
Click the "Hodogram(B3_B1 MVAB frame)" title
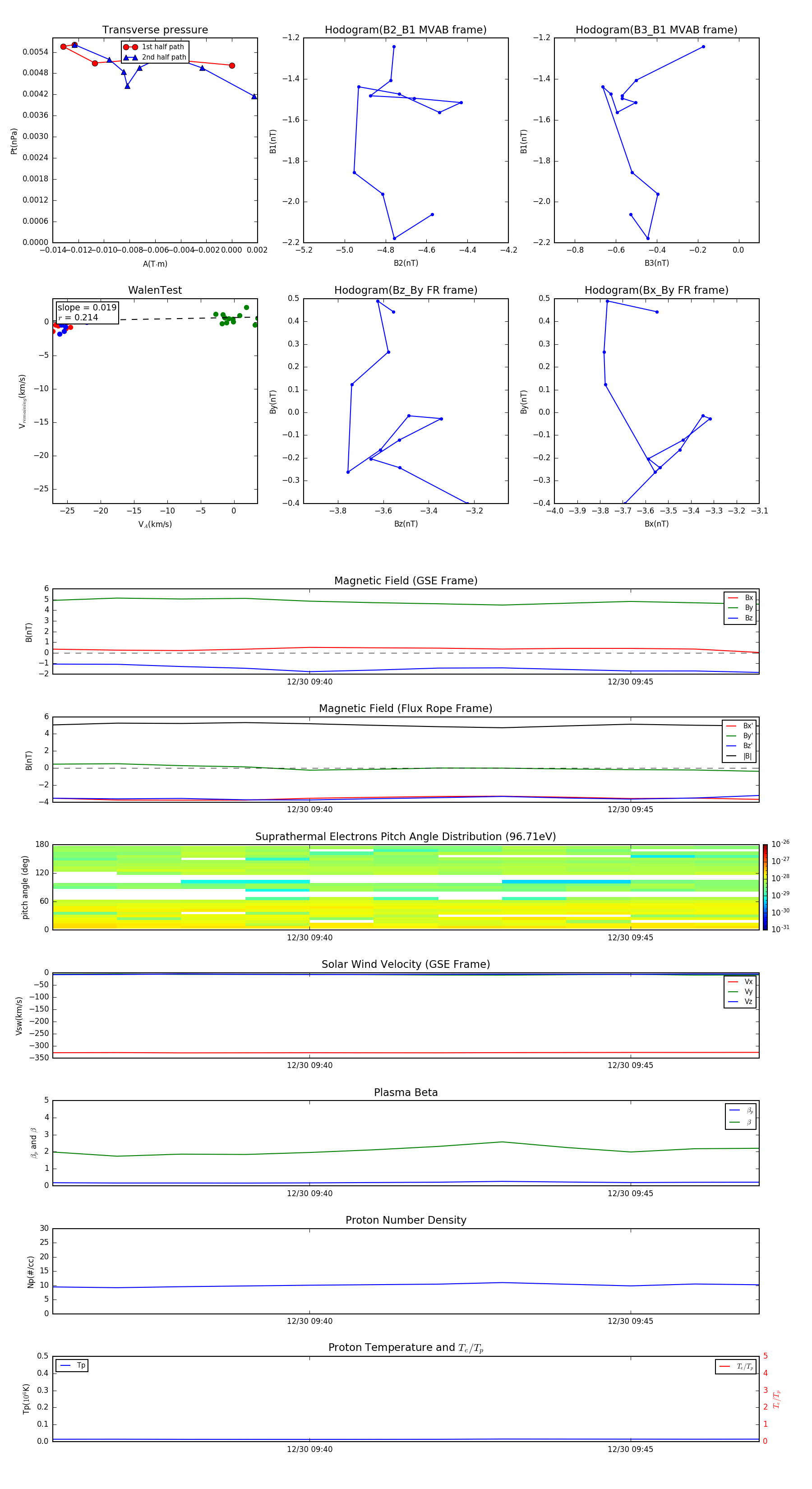(656, 30)
